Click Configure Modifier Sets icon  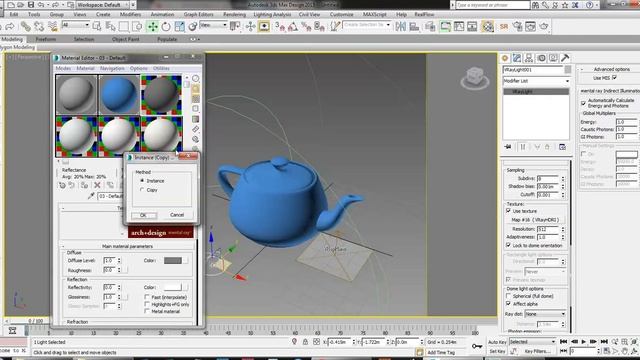coord(562,147)
